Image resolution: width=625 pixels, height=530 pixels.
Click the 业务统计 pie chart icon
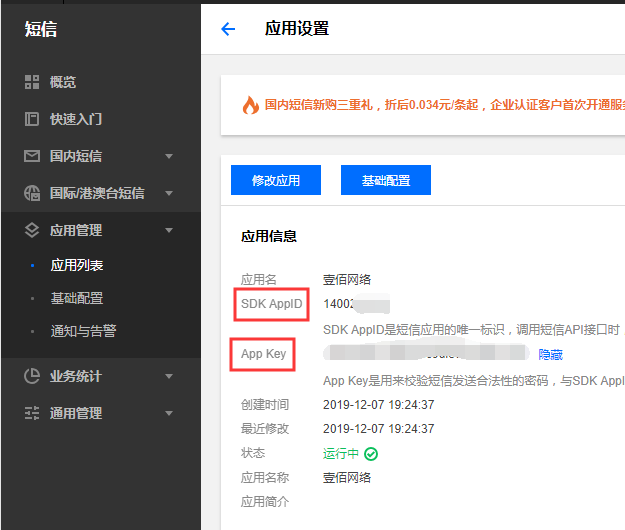(32, 376)
